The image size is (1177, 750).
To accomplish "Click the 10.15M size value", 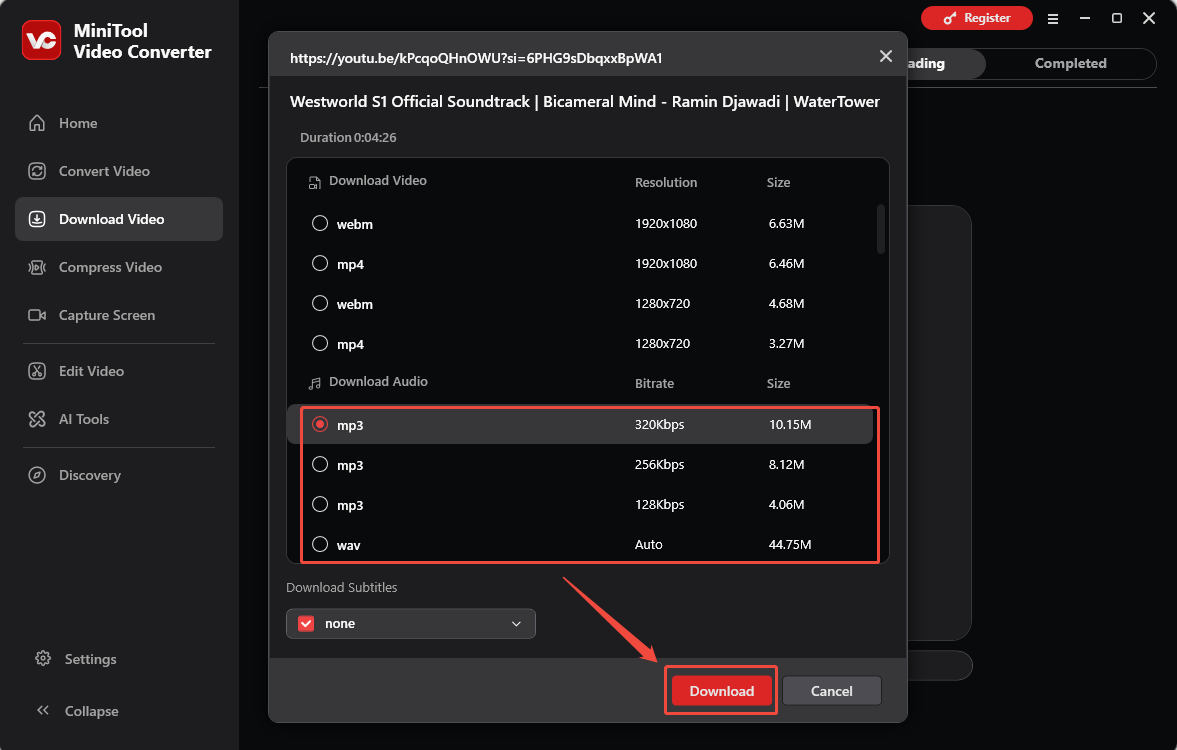I will click(x=790, y=424).
